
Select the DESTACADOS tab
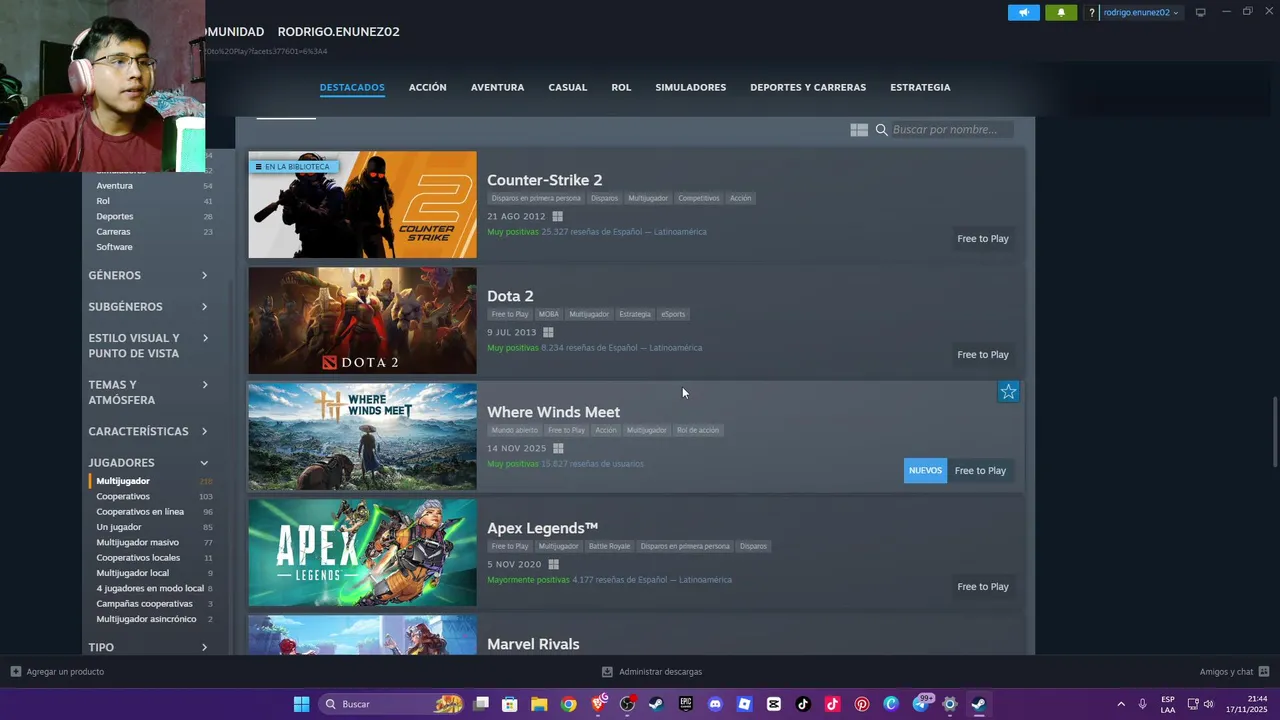(x=352, y=88)
